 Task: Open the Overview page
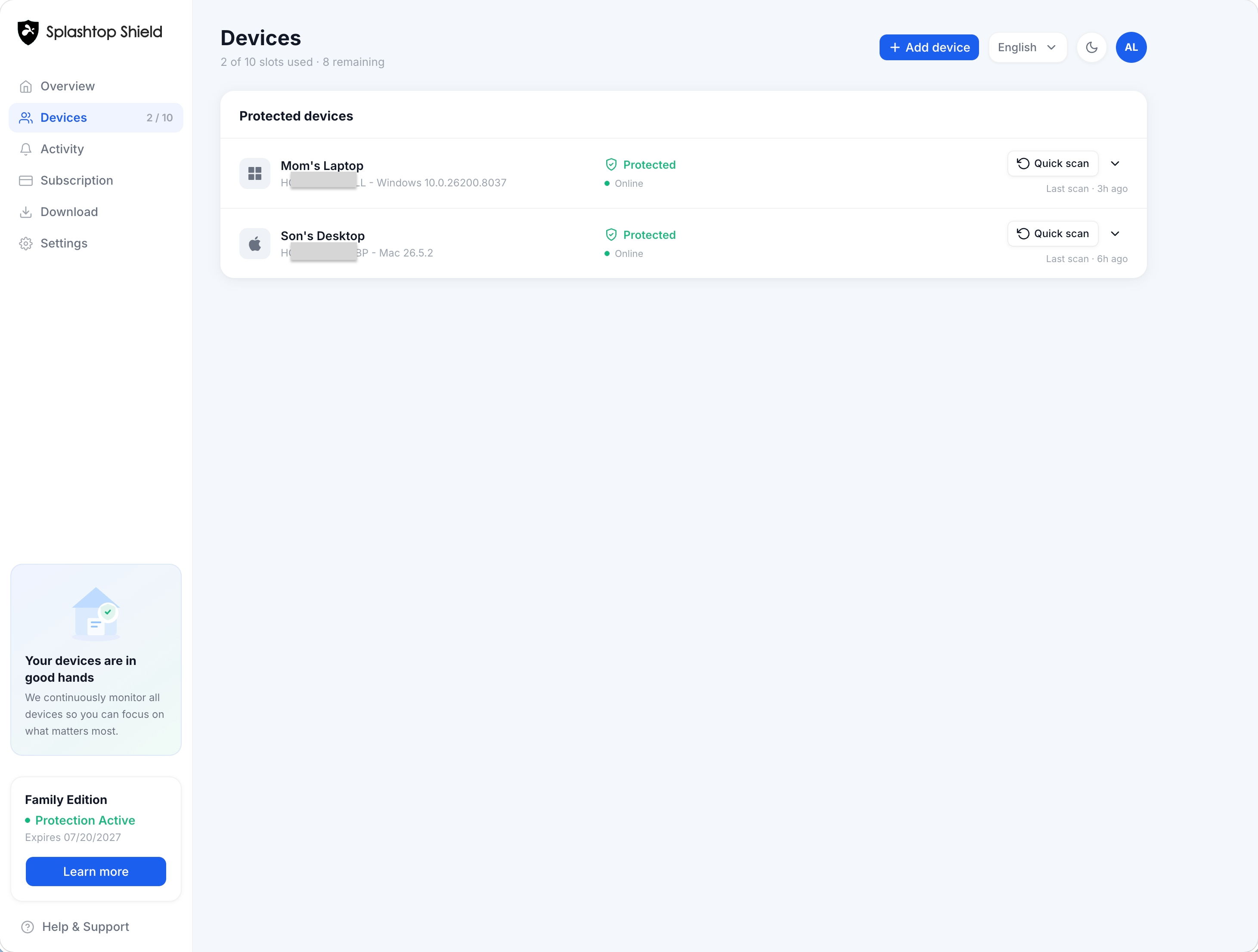pos(96,87)
